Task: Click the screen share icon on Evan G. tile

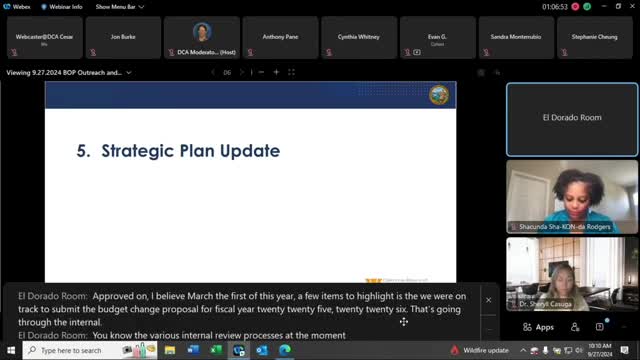Action: point(417,52)
